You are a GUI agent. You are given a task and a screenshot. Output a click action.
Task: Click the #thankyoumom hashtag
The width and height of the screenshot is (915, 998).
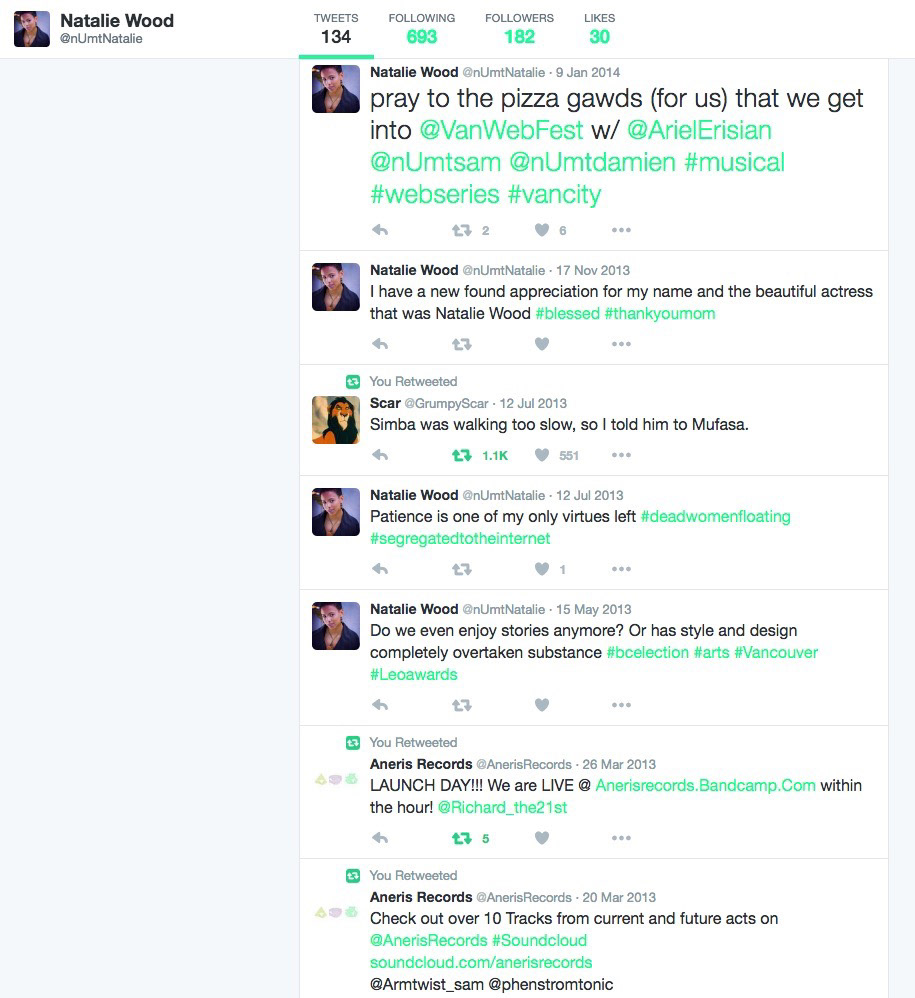coord(660,314)
